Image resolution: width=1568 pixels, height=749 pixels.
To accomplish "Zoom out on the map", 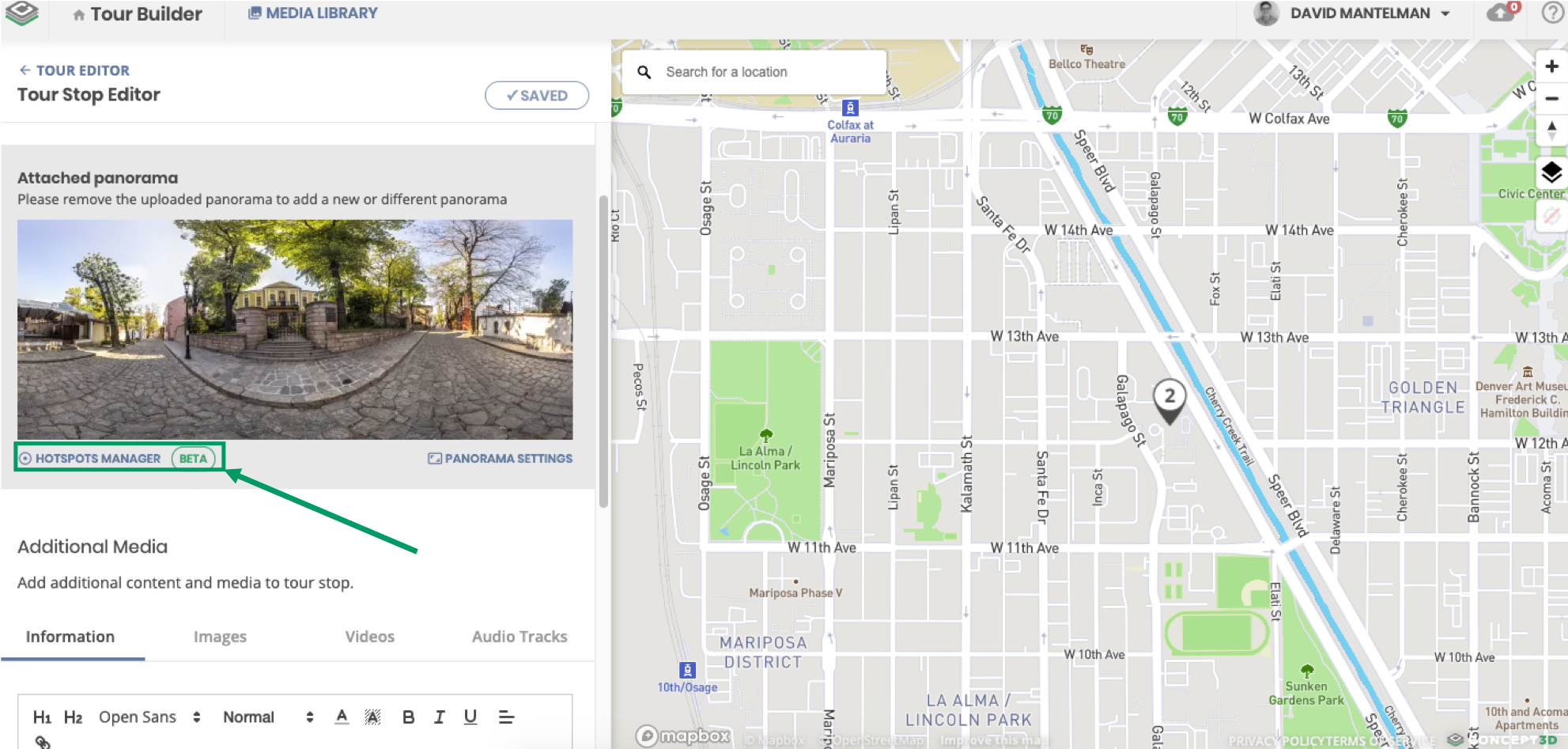I will click(x=1551, y=99).
